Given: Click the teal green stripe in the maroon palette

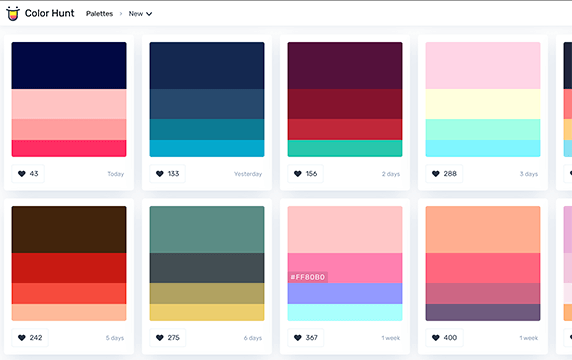Looking at the screenshot, I should pyautogui.click(x=345, y=148).
